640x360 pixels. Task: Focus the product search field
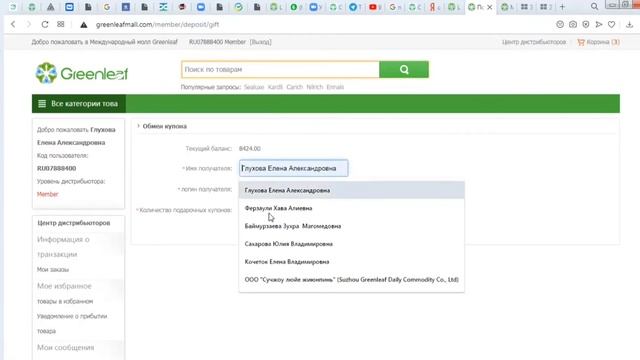(280, 69)
